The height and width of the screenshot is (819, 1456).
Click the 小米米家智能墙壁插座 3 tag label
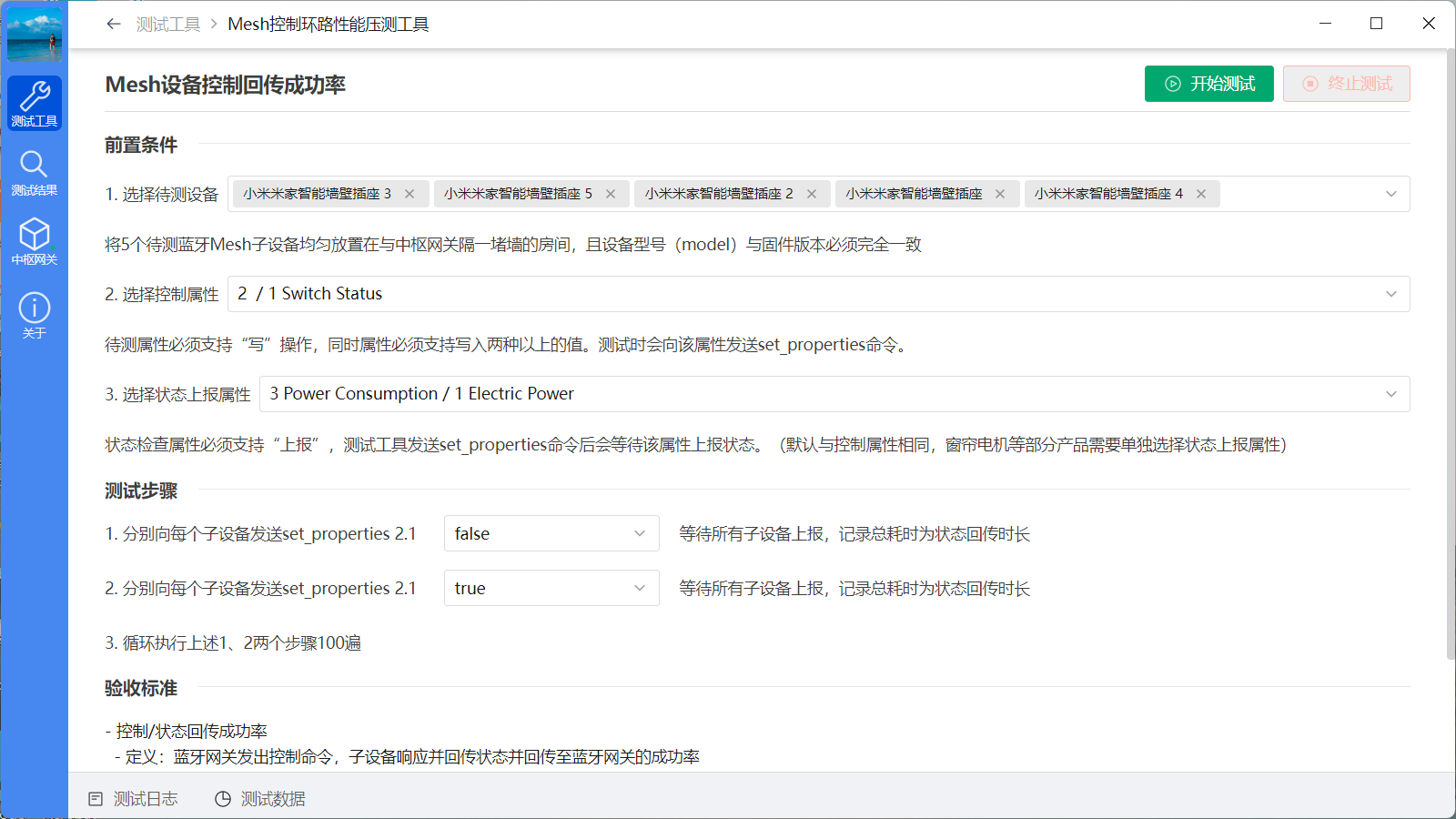[317, 194]
